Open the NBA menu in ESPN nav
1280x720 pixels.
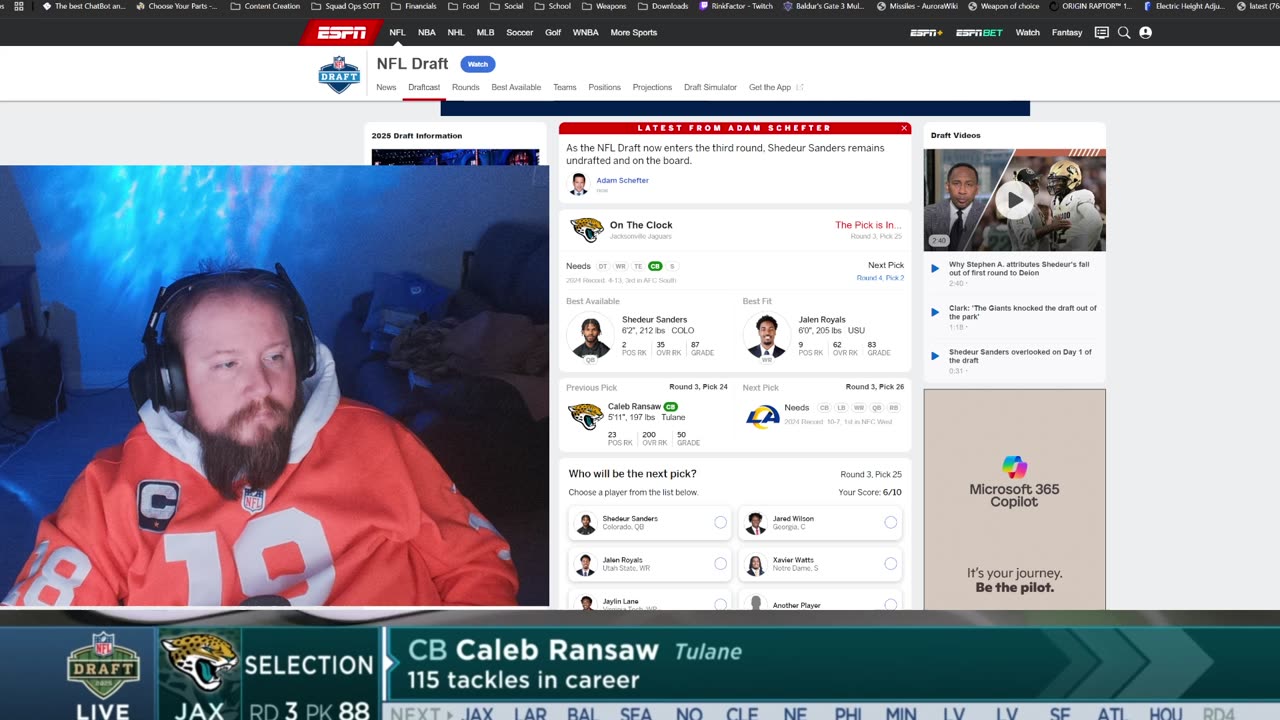(427, 33)
